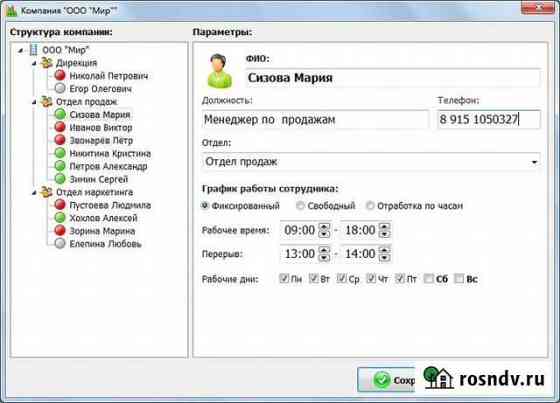Uncheck the Пн working day checkbox

point(284,278)
